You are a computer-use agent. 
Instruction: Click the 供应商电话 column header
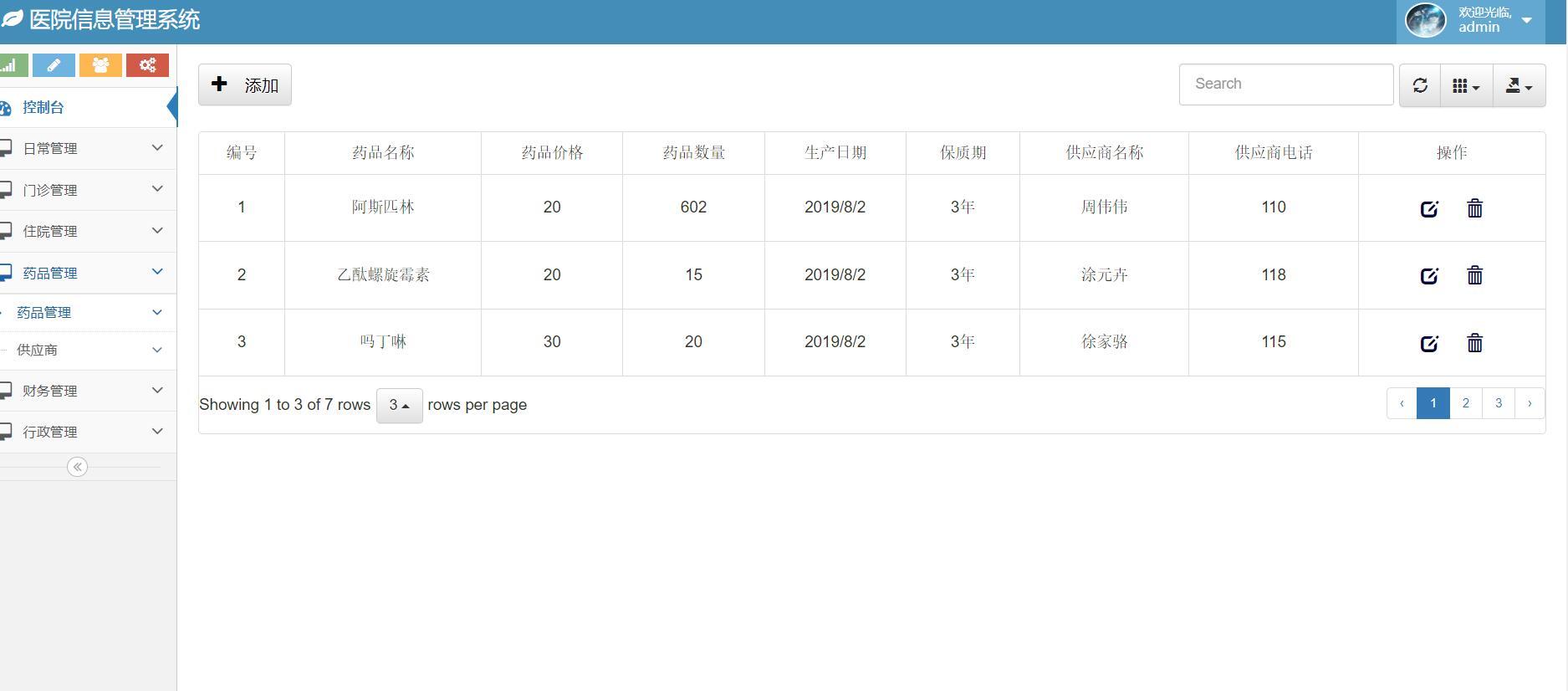click(1274, 153)
